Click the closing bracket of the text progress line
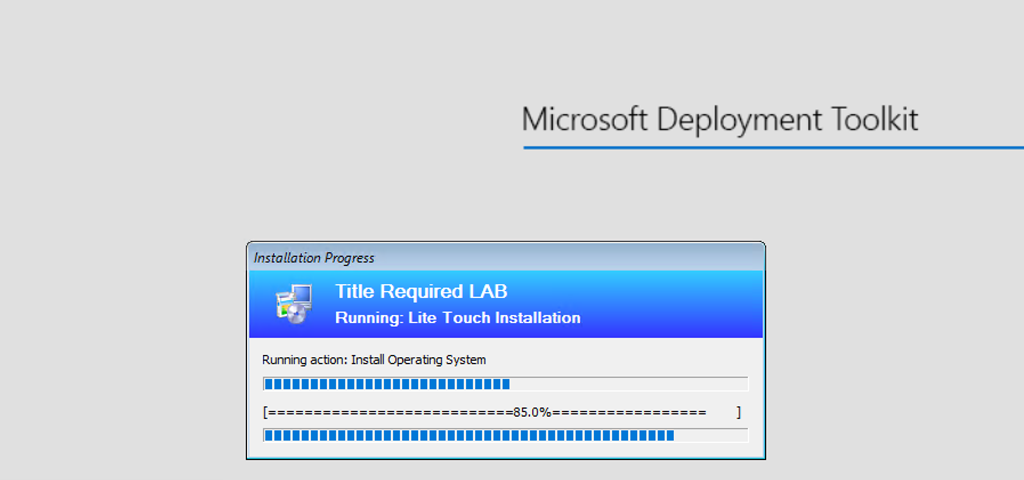 pyautogui.click(x=739, y=412)
